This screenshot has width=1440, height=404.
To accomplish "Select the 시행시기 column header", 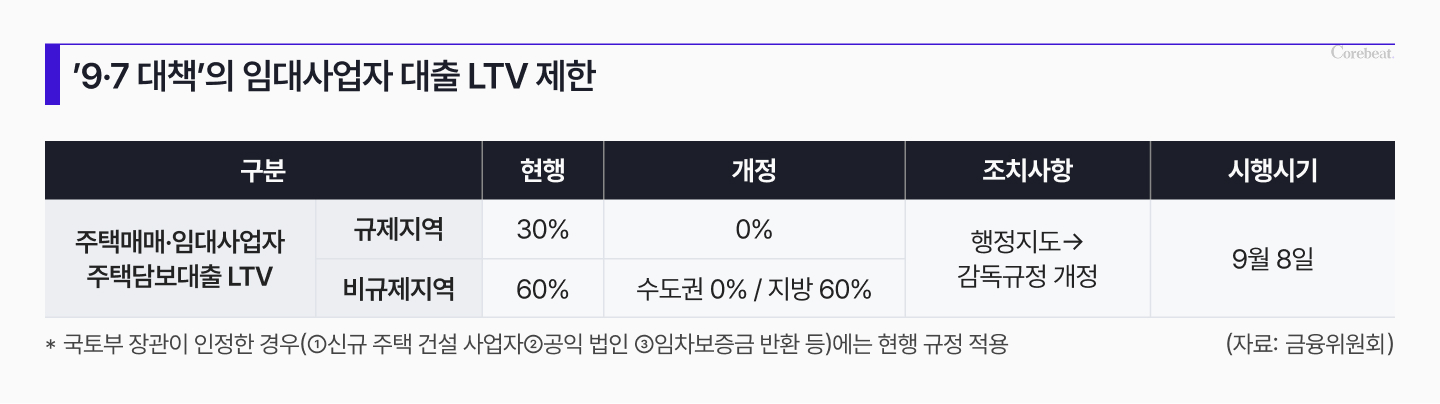I will [x=1272, y=171].
